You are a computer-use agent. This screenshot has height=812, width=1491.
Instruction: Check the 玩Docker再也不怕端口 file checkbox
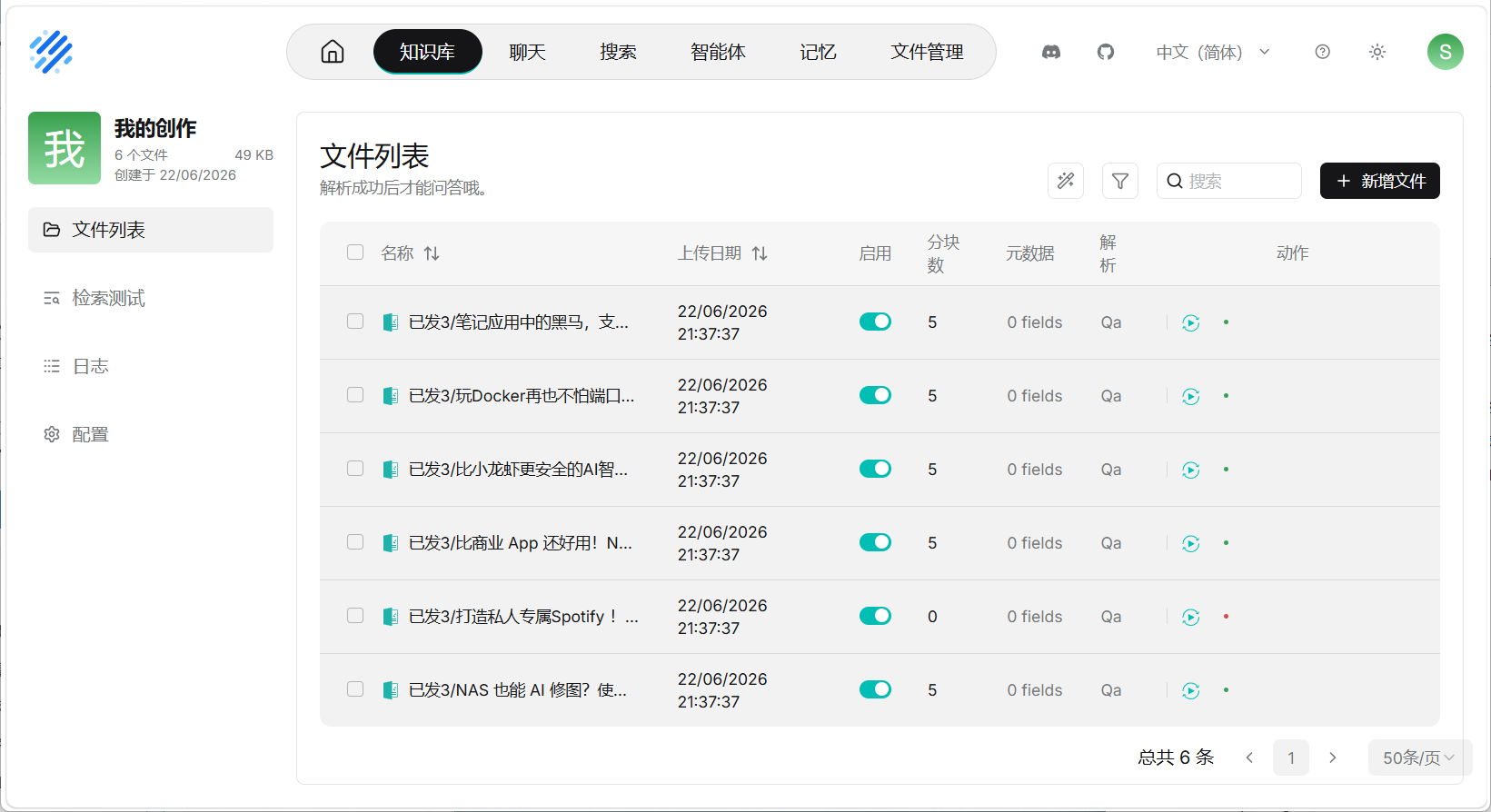355,395
